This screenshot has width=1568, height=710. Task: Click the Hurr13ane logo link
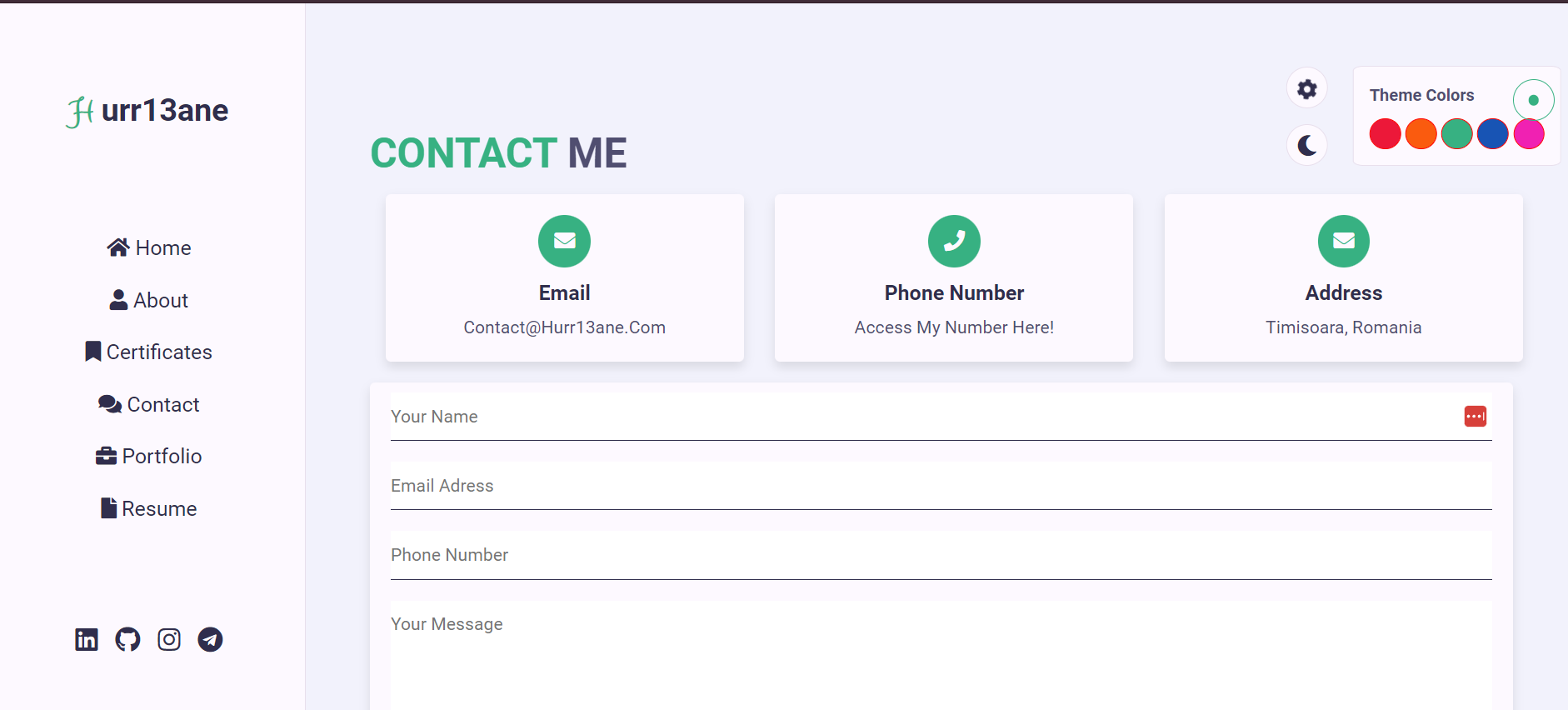pyautogui.click(x=147, y=111)
